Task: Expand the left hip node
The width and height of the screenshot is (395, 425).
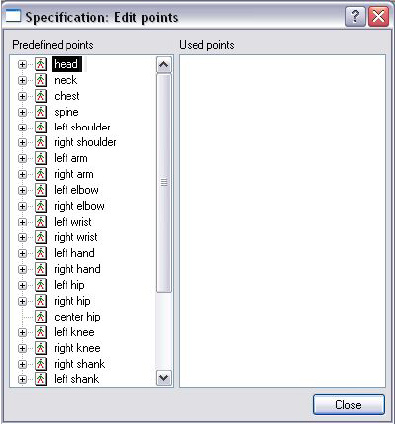Action: (x=22, y=285)
